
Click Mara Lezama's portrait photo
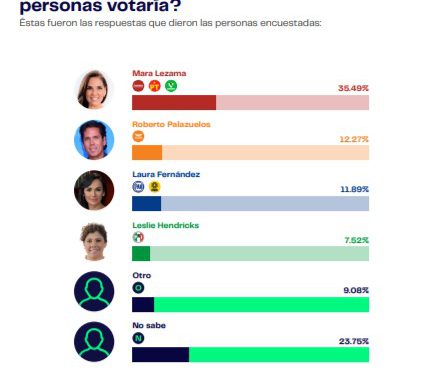94,89
